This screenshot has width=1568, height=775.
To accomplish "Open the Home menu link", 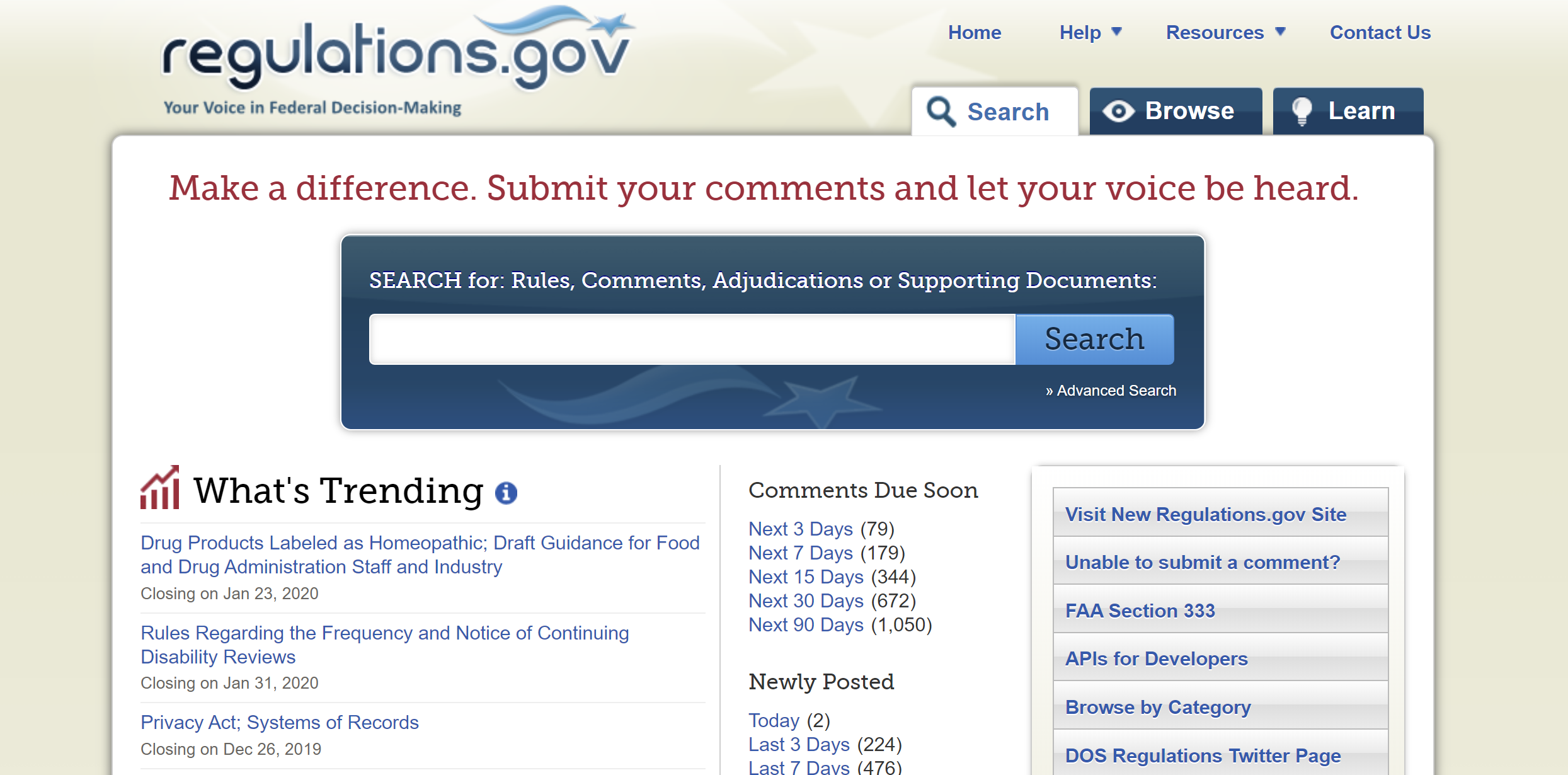I will pos(975,32).
